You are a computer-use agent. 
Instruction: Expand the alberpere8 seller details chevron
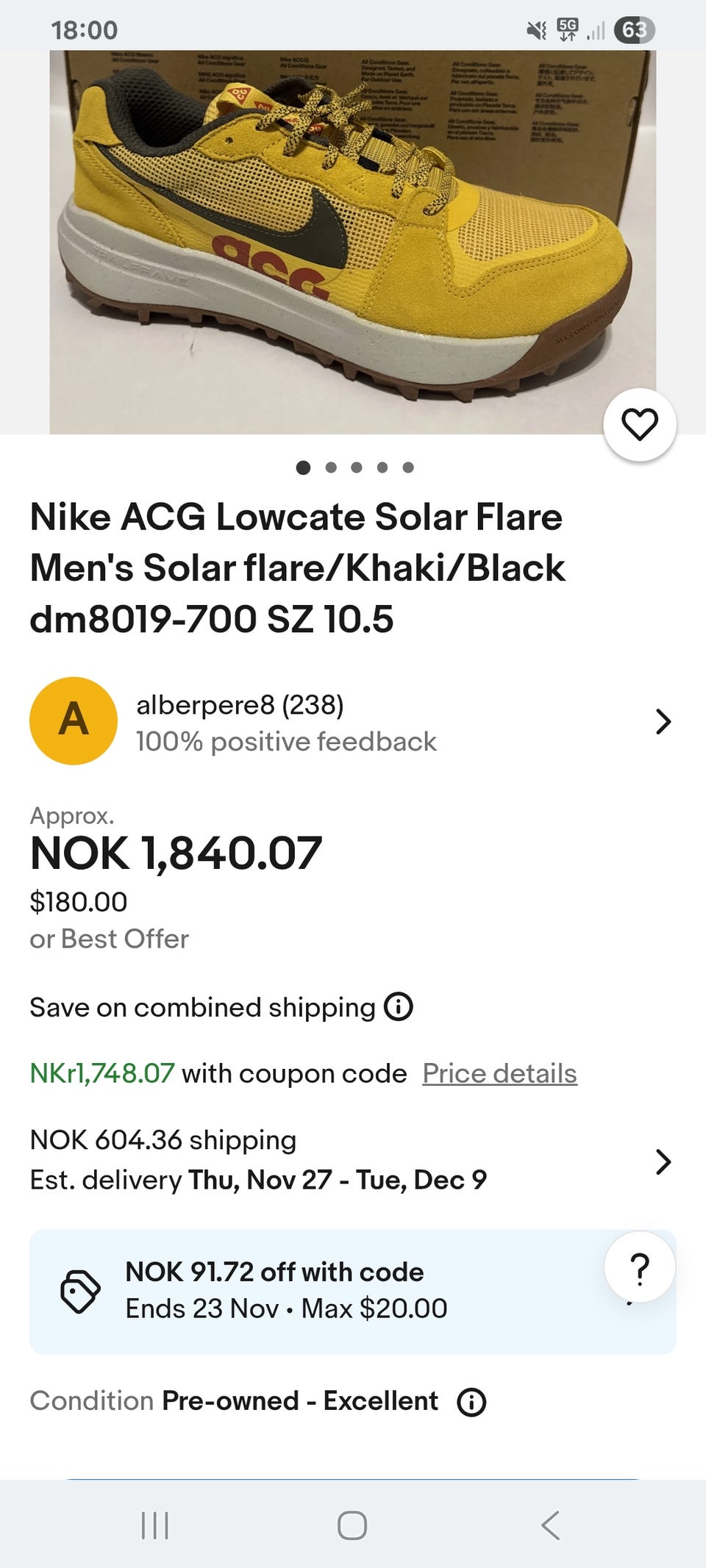663,721
